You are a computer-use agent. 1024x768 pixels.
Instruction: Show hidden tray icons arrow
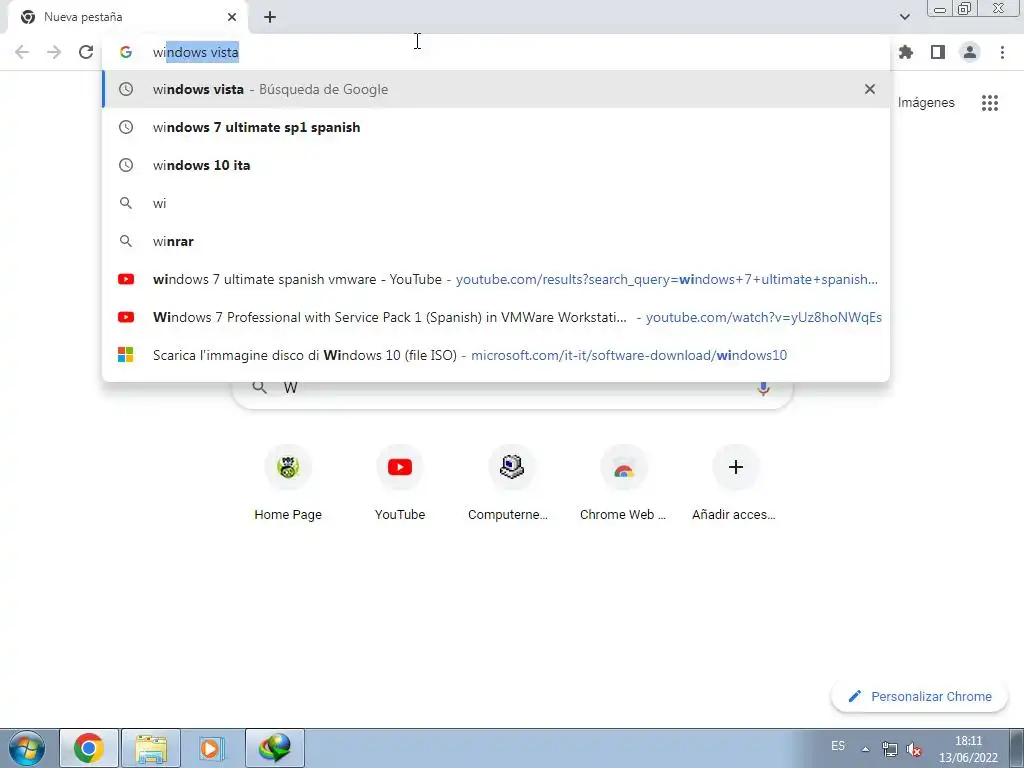[x=865, y=749]
